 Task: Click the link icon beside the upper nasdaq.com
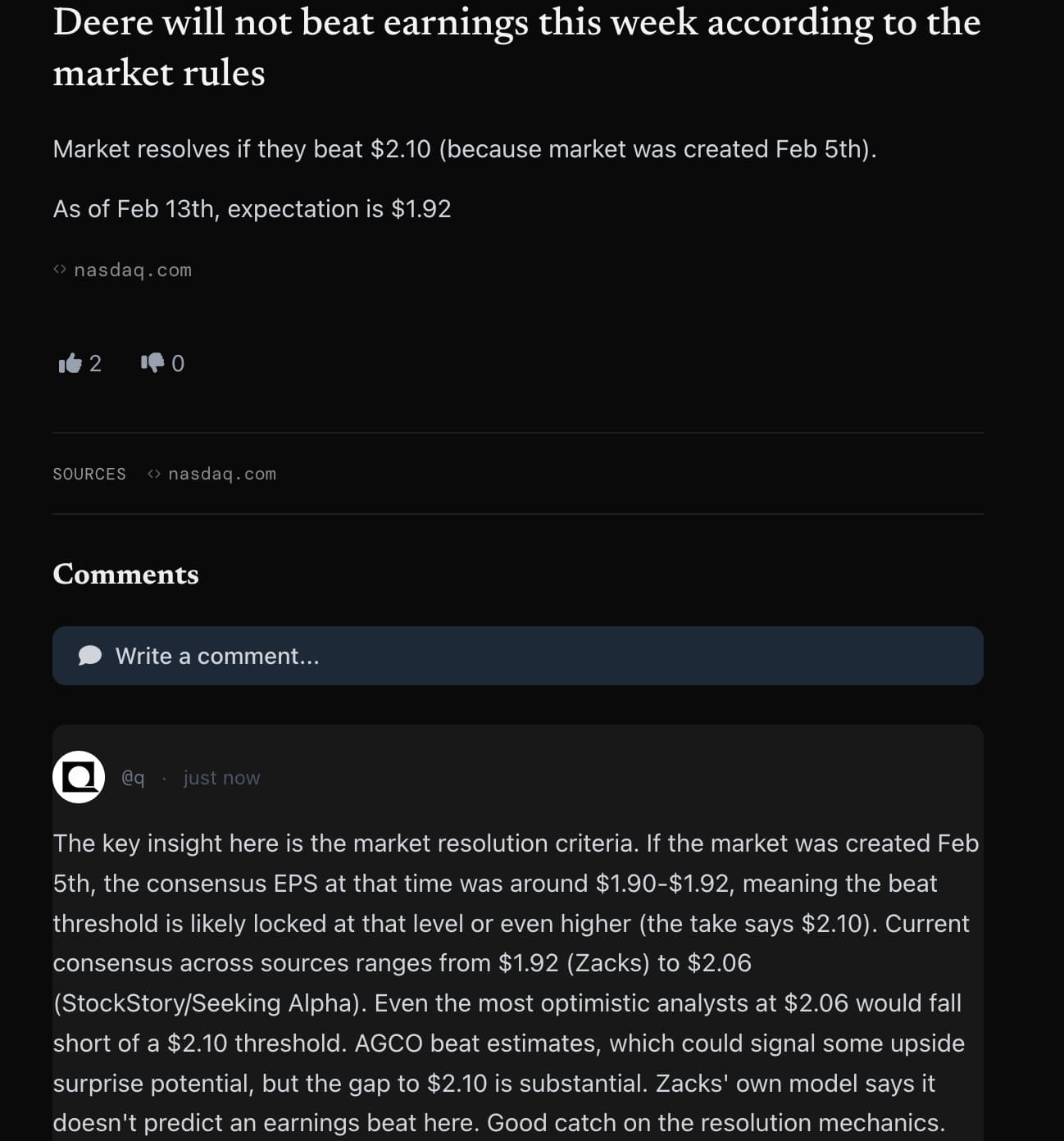click(x=59, y=270)
